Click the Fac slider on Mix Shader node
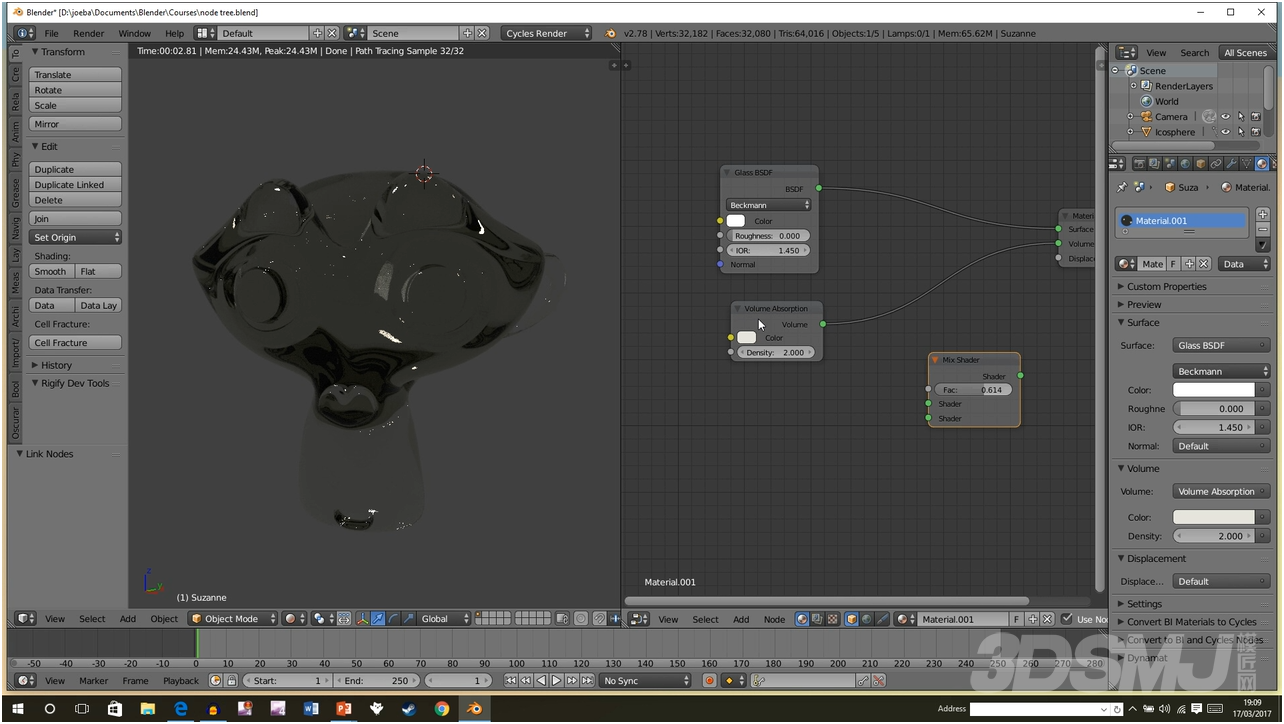 pos(972,390)
